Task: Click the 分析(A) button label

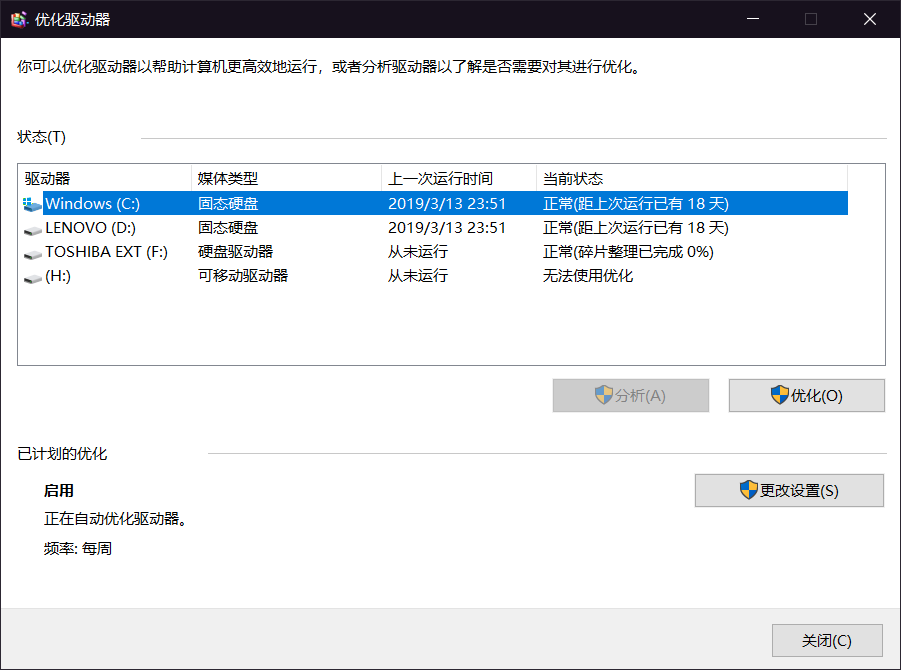Action: coord(640,395)
